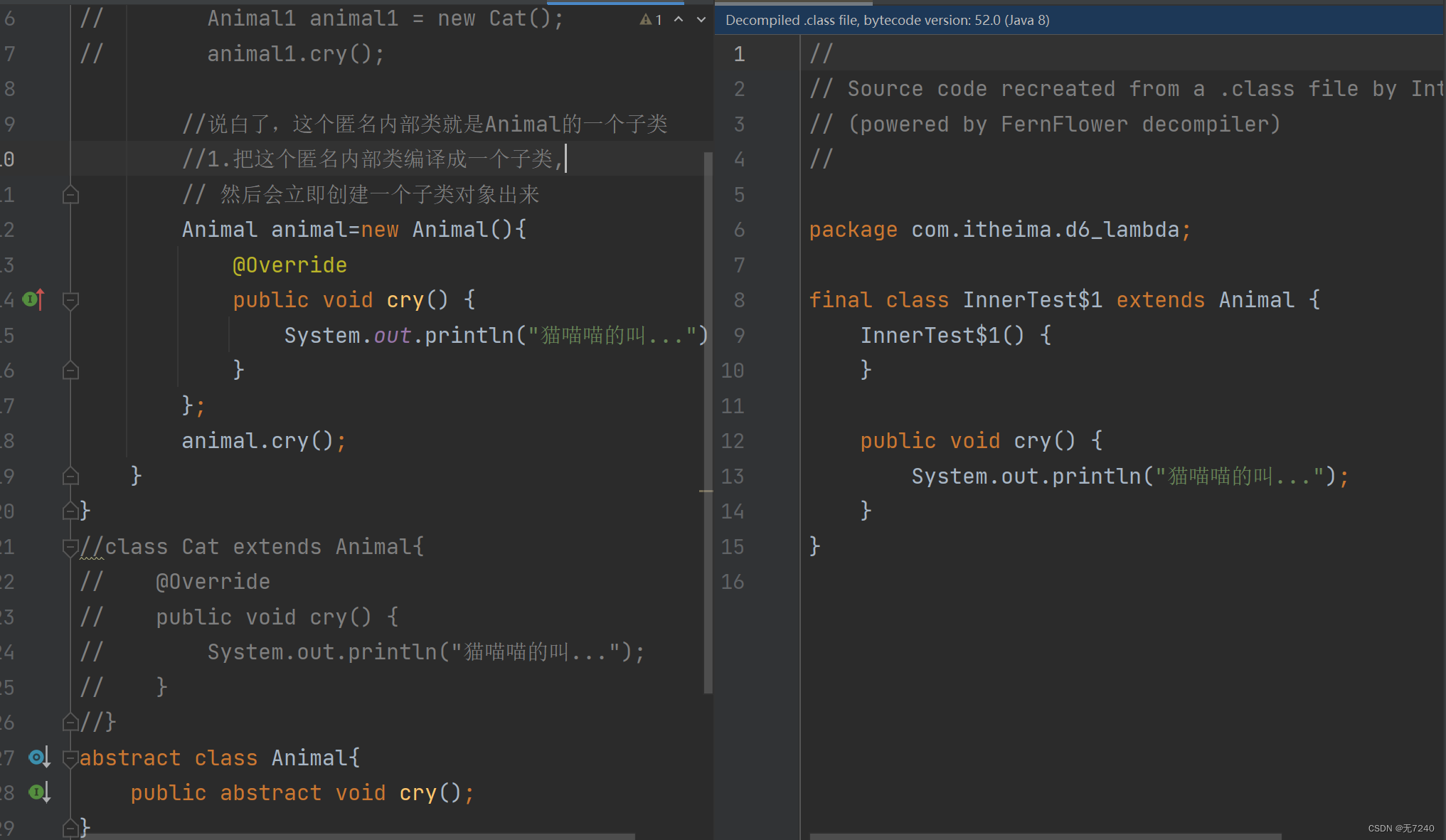Click the warning indicator showing 1 problem
1446x840 pixels.
coord(651,20)
